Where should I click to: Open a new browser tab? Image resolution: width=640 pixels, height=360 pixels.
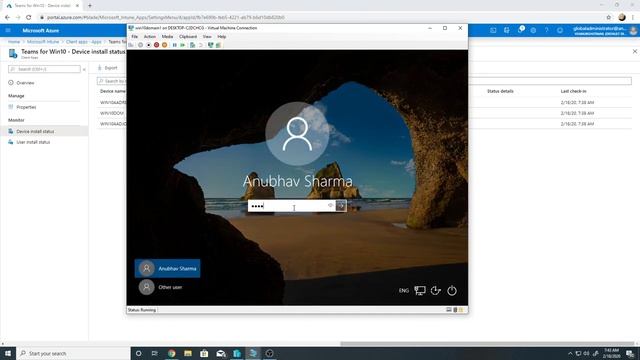[x=90, y=6]
